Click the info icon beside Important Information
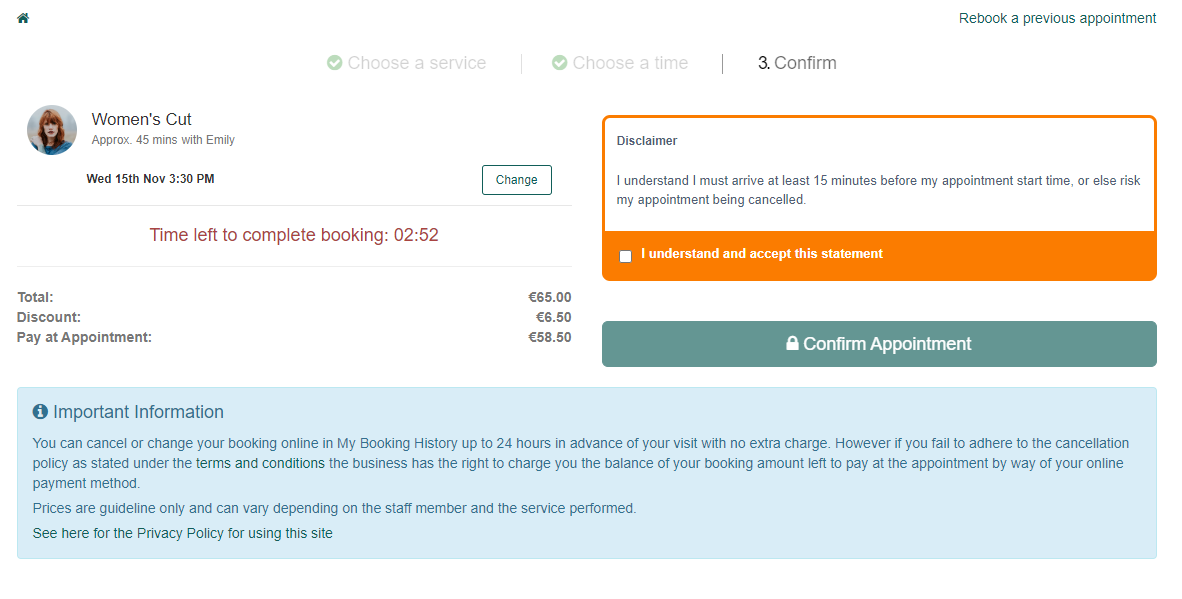 [x=40, y=411]
